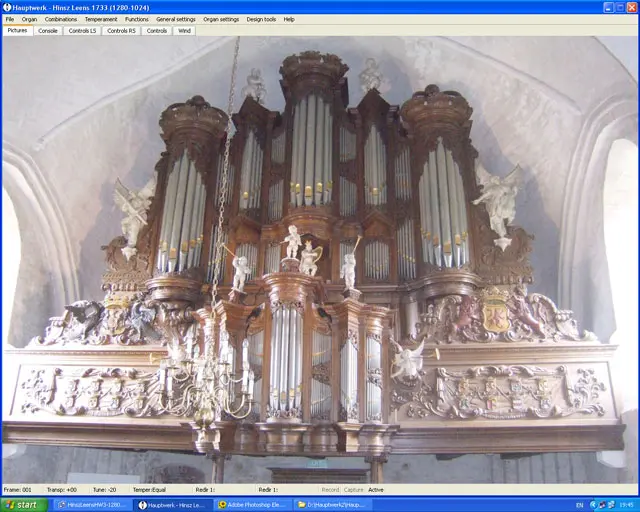
Task: Click the Windows Start button
Action: [24, 505]
